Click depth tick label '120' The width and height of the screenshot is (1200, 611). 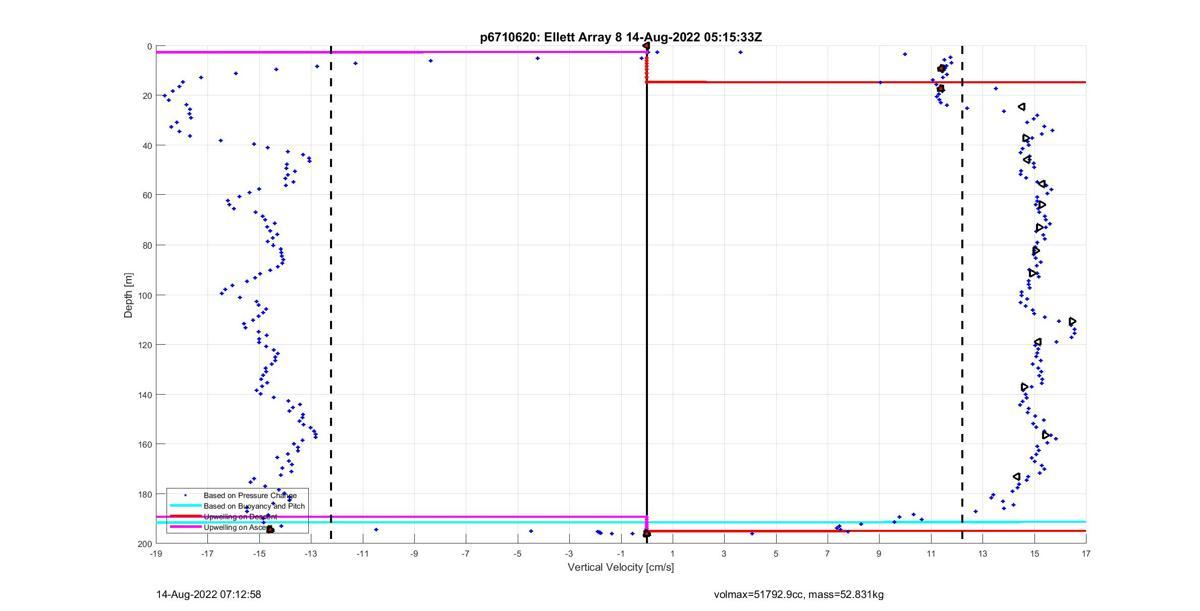(145, 345)
